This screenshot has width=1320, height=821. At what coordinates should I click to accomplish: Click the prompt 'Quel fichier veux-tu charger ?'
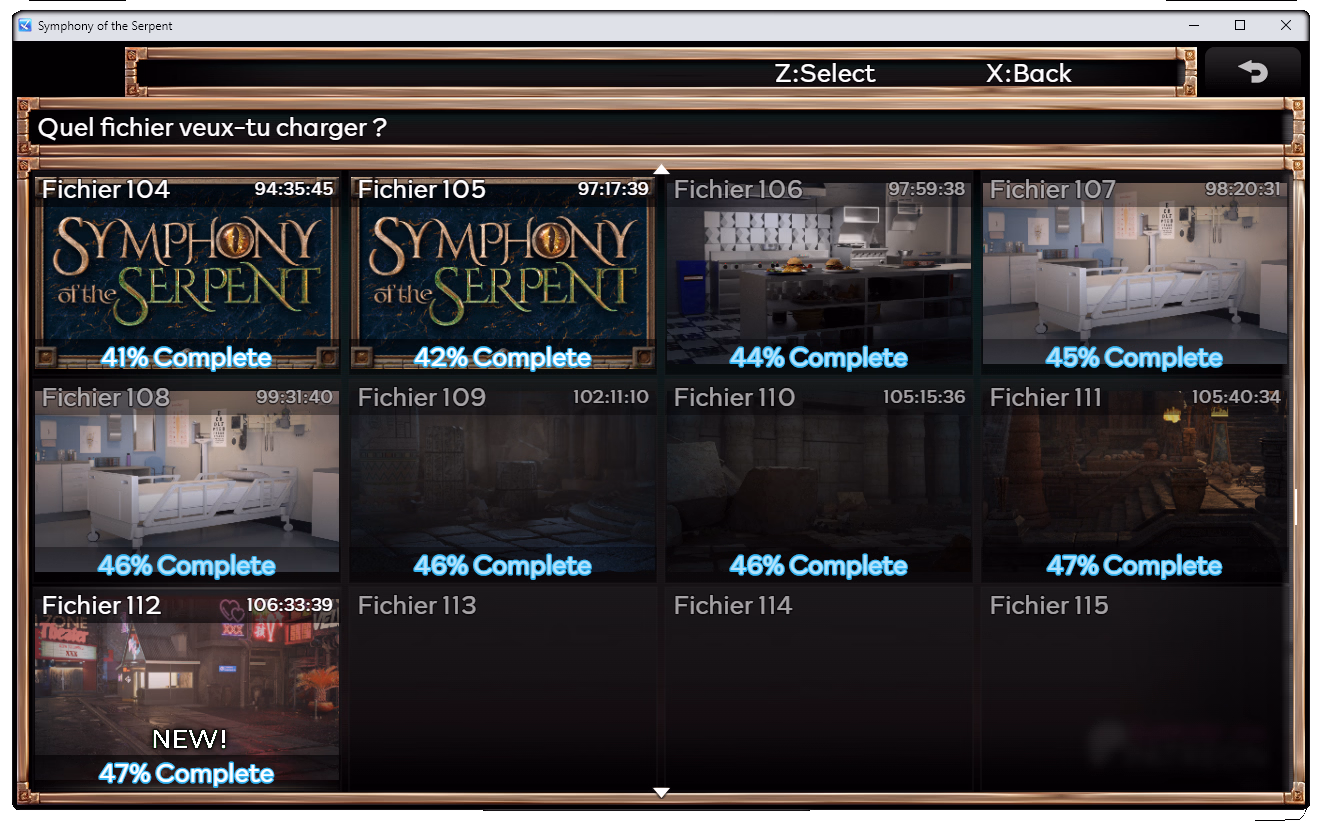212,128
